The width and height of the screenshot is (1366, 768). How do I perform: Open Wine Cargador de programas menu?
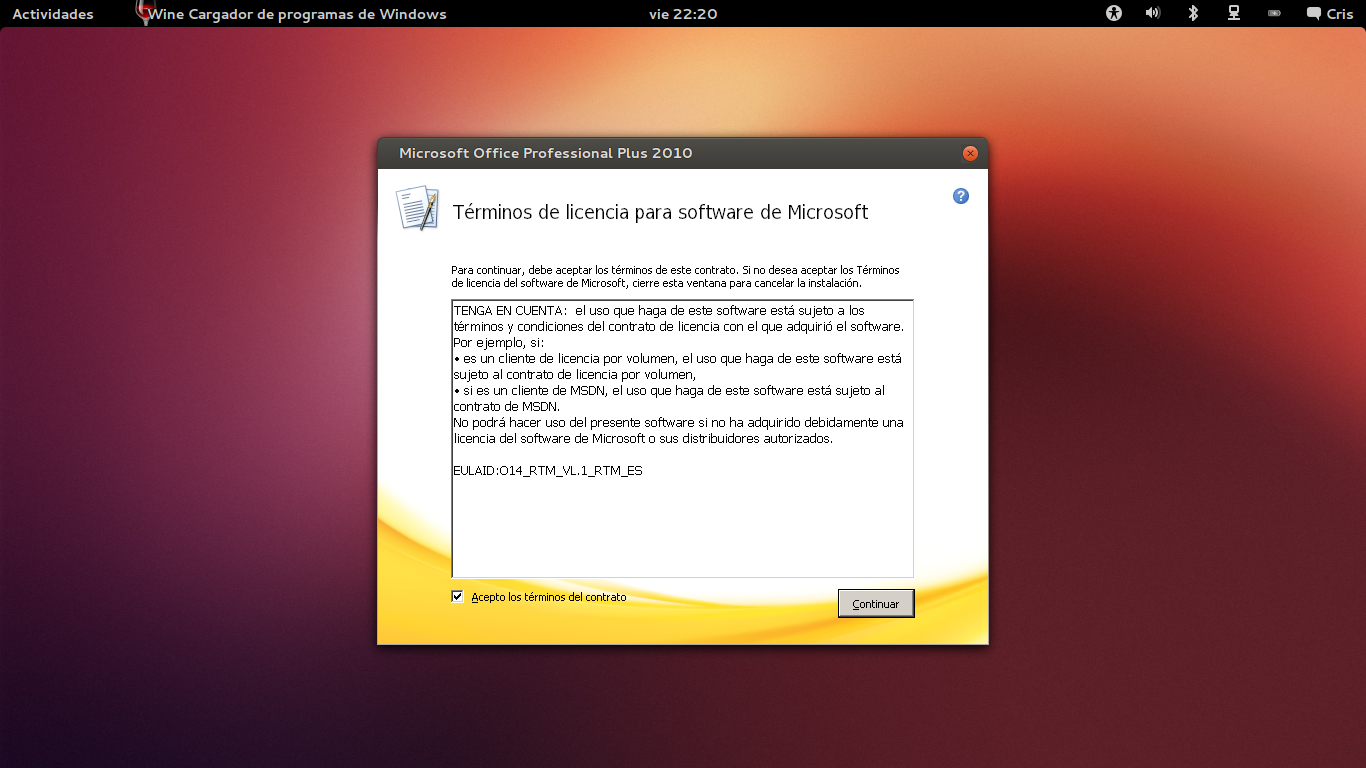pos(298,14)
